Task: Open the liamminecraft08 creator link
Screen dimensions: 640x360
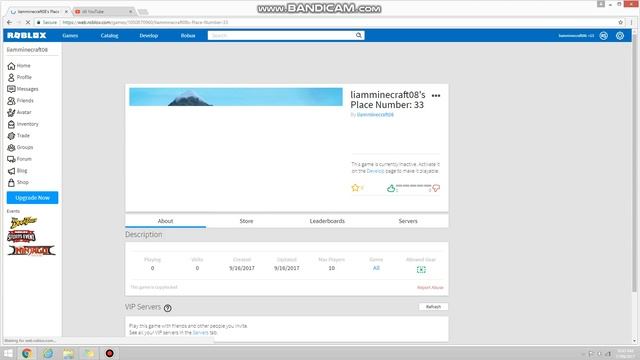Action: [x=375, y=115]
